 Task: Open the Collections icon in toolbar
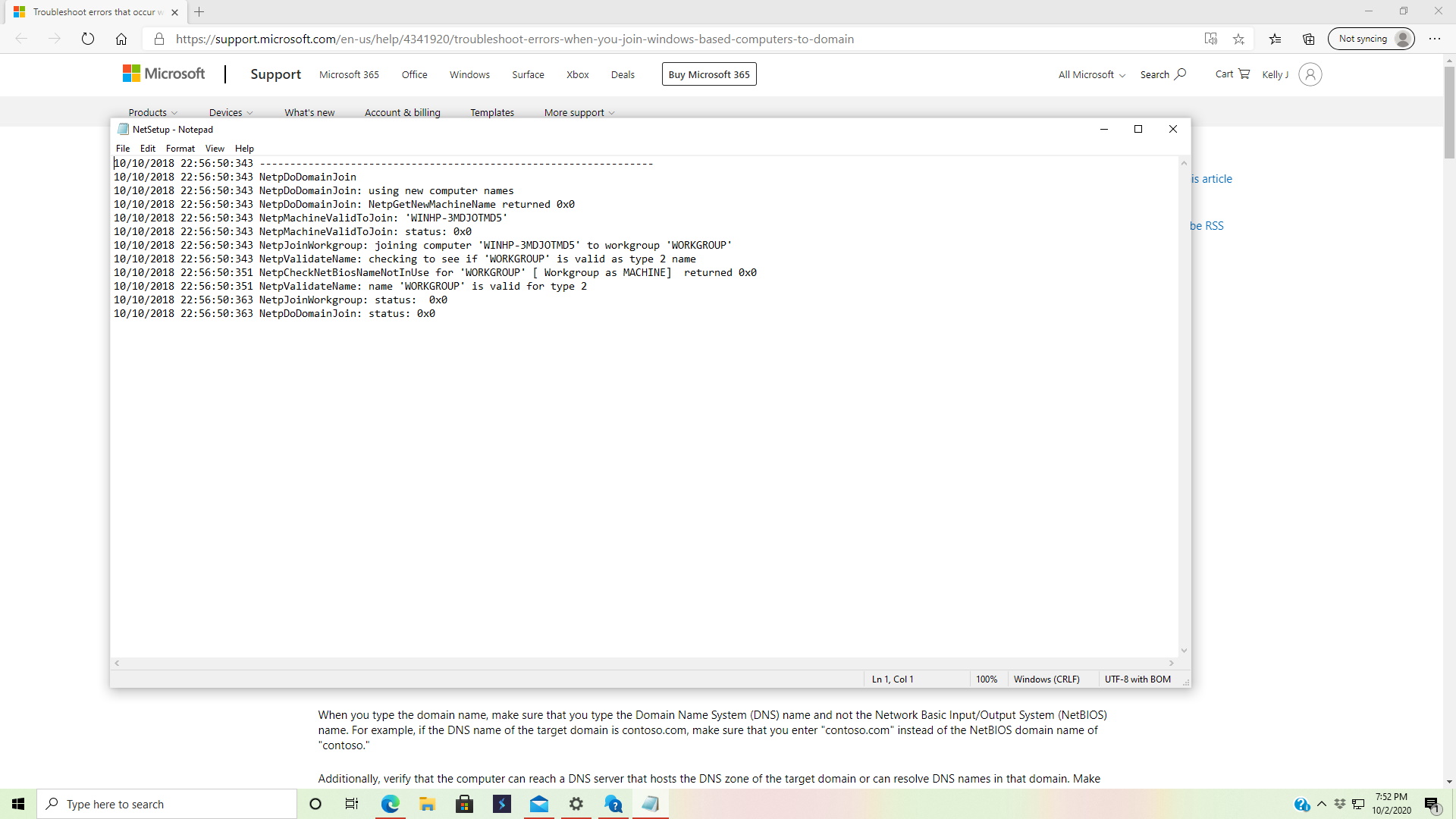1309,39
